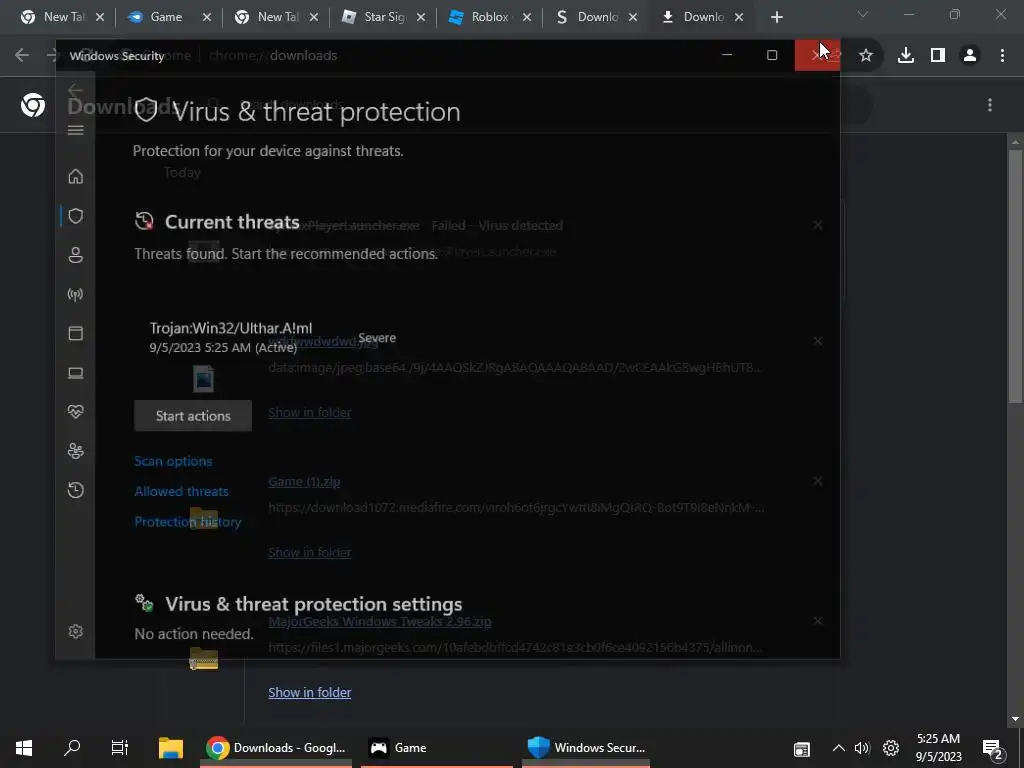Open Chrome tab search chevron

click(863, 14)
